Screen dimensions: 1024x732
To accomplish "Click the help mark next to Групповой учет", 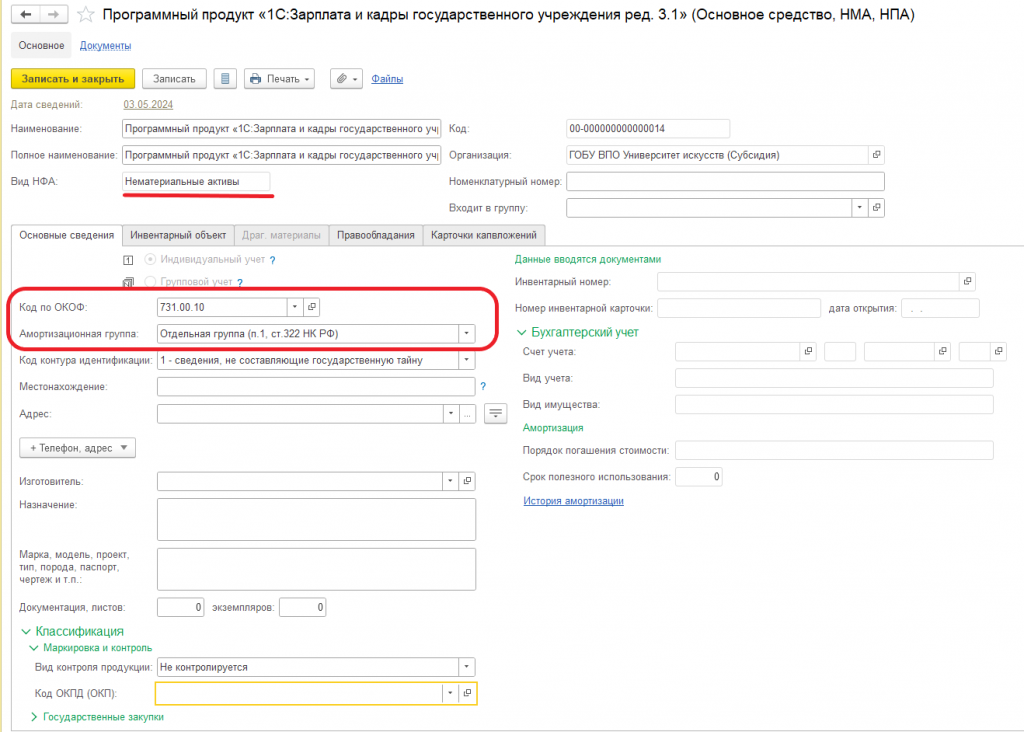I will (240, 283).
